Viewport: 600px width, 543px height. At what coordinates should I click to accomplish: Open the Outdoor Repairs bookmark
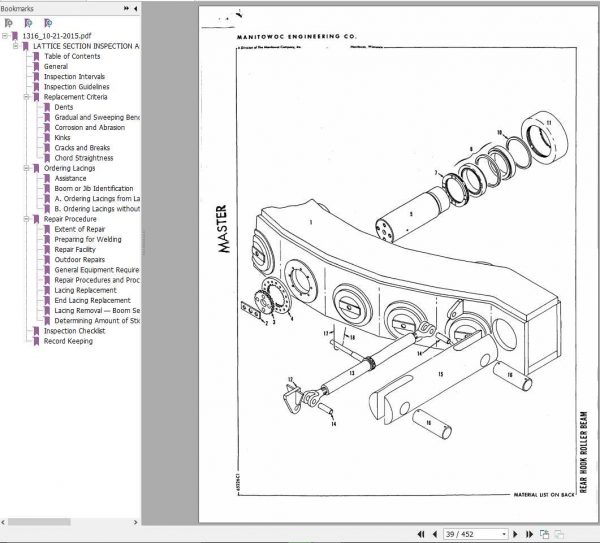[x=80, y=260]
